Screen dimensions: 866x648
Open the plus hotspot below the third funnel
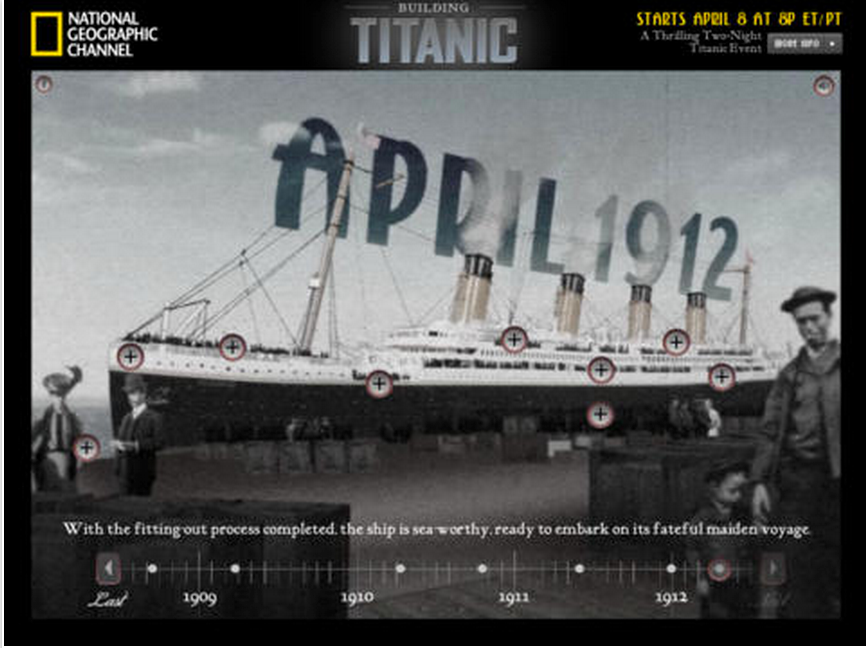tap(676, 342)
